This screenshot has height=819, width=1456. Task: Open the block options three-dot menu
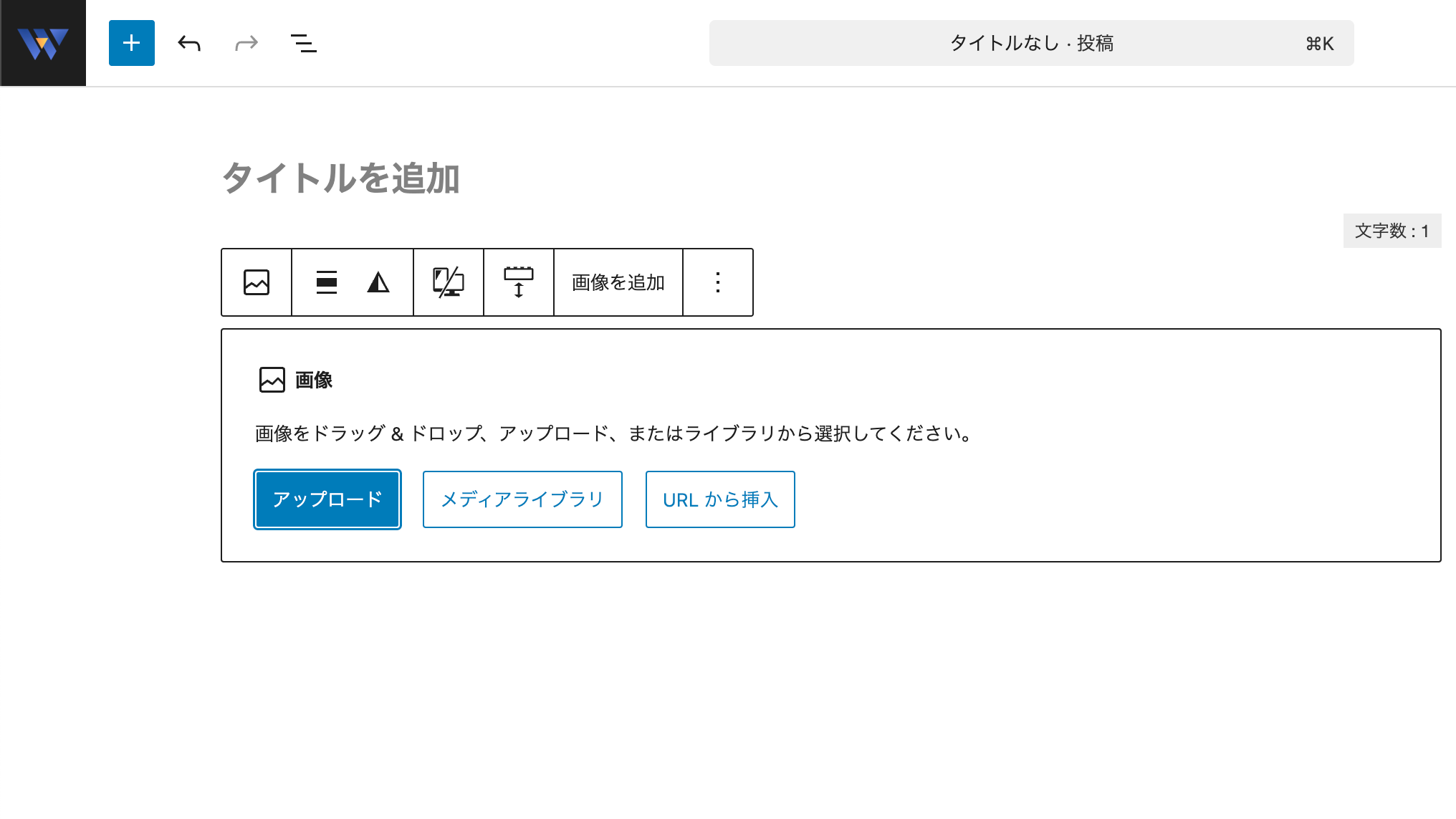click(x=717, y=282)
